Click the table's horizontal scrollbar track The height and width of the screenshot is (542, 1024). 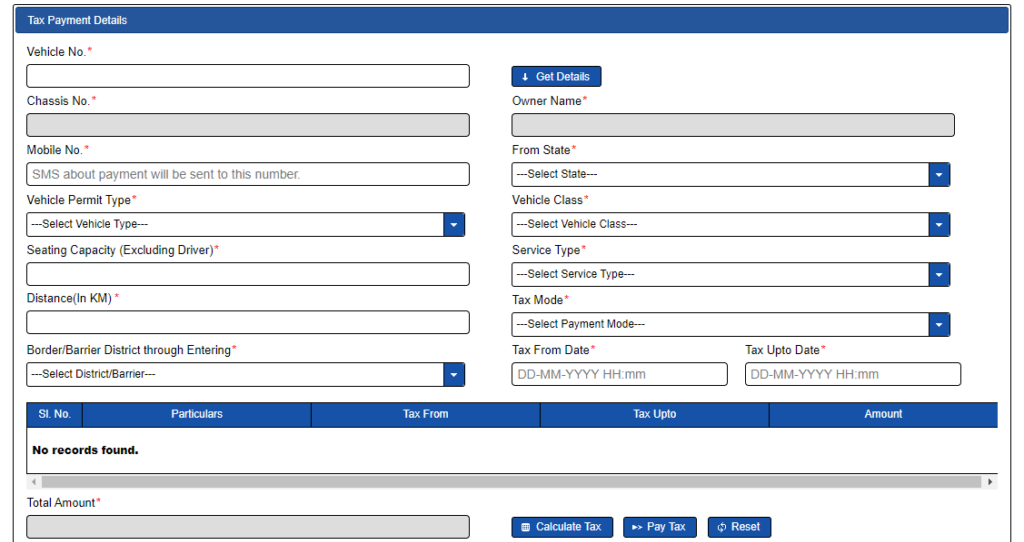pyautogui.click(x=511, y=482)
